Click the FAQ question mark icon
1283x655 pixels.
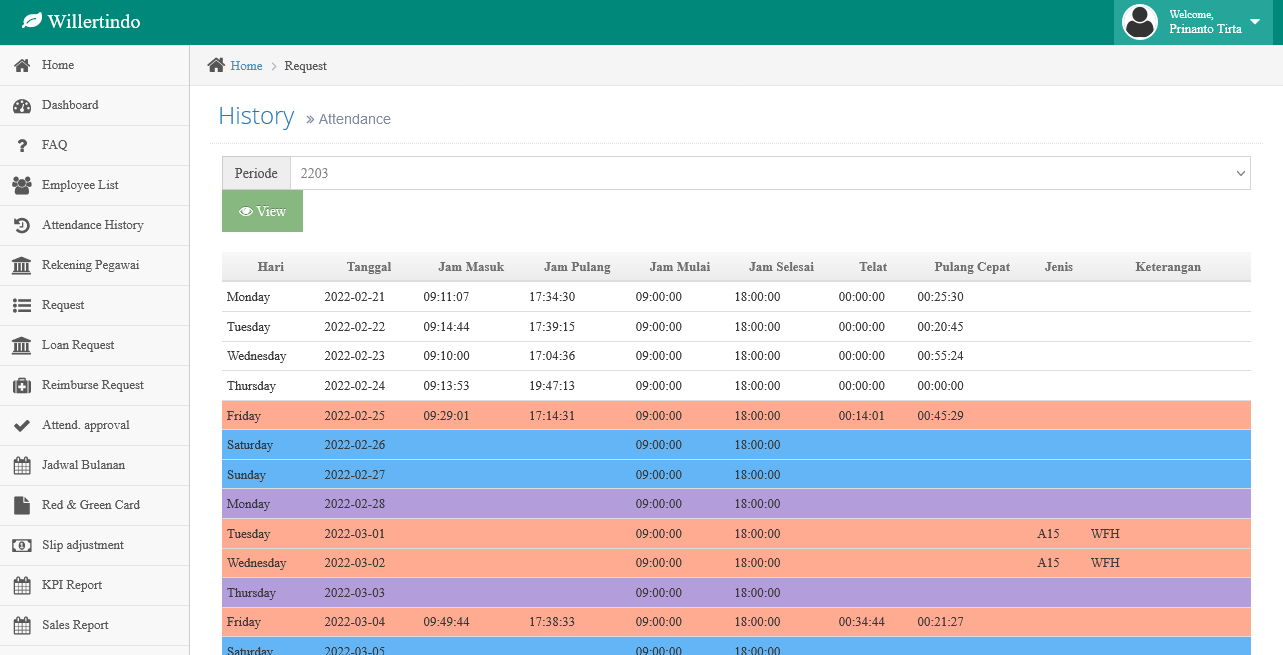click(x=21, y=145)
